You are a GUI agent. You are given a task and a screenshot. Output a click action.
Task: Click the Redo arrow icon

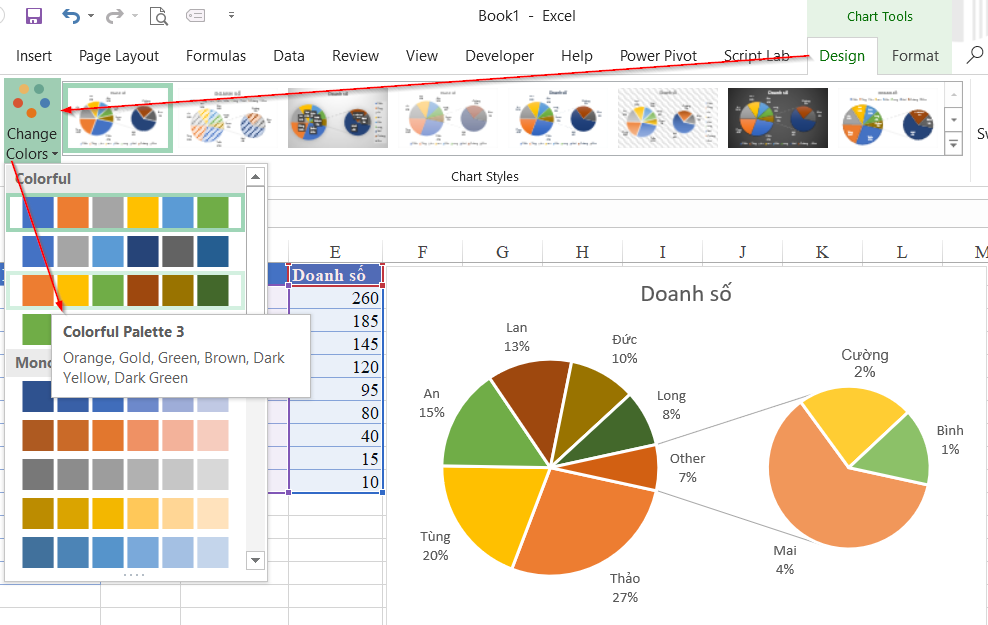(114, 16)
